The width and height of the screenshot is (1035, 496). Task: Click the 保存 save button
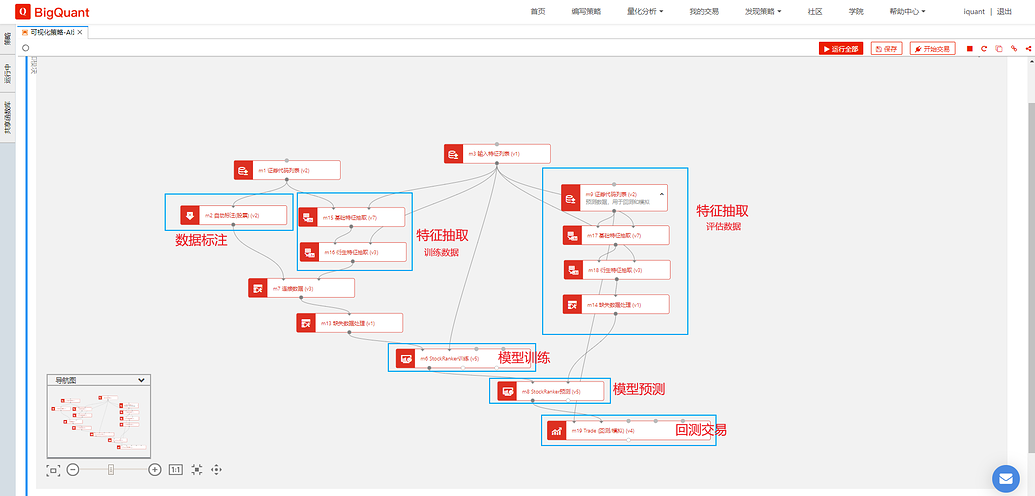[x=886, y=48]
